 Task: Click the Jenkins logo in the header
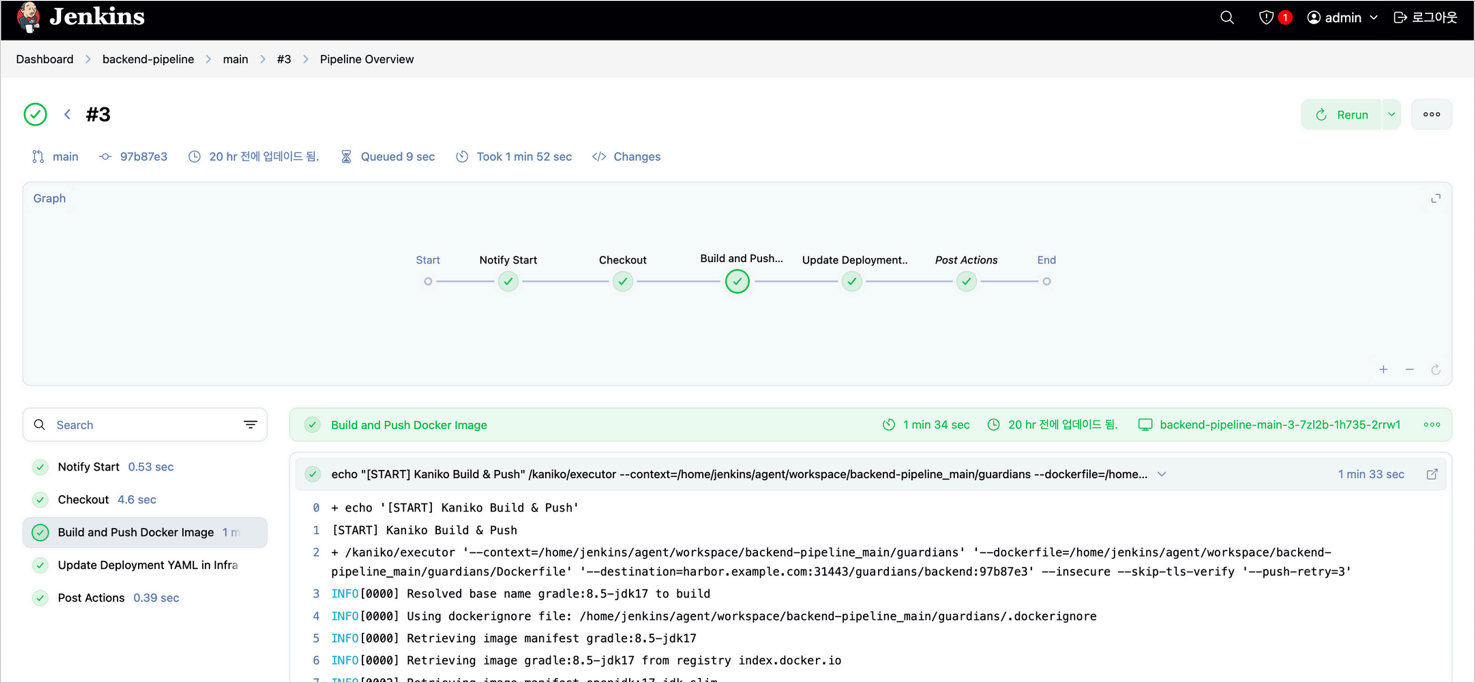81,17
